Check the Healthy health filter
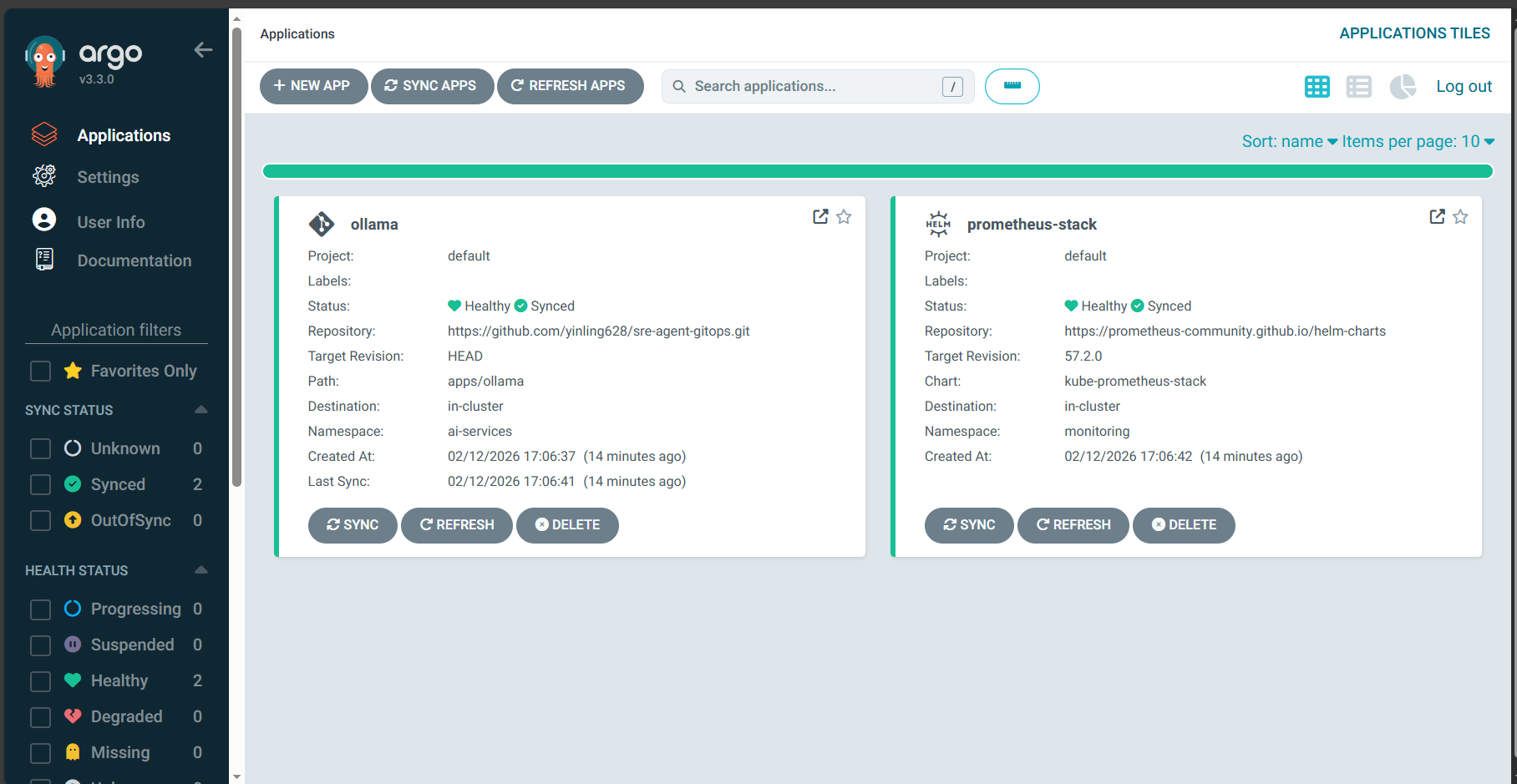 [x=40, y=681]
